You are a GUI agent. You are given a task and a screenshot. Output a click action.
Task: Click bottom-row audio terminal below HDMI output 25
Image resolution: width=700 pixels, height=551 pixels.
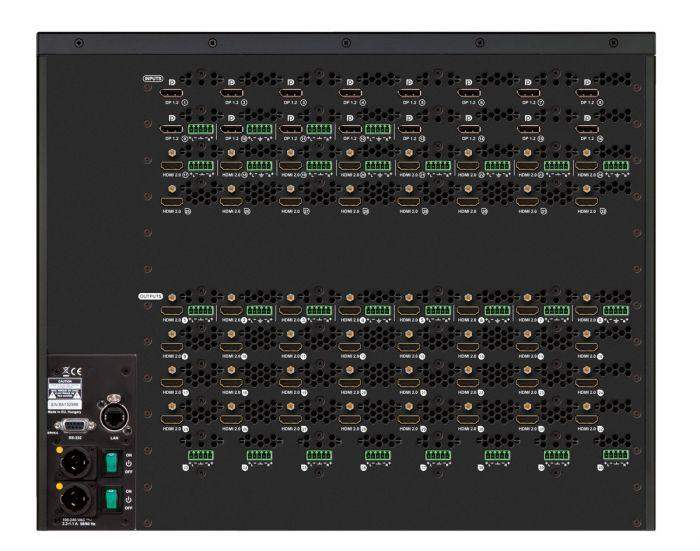pyautogui.click(x=201, y=455)
